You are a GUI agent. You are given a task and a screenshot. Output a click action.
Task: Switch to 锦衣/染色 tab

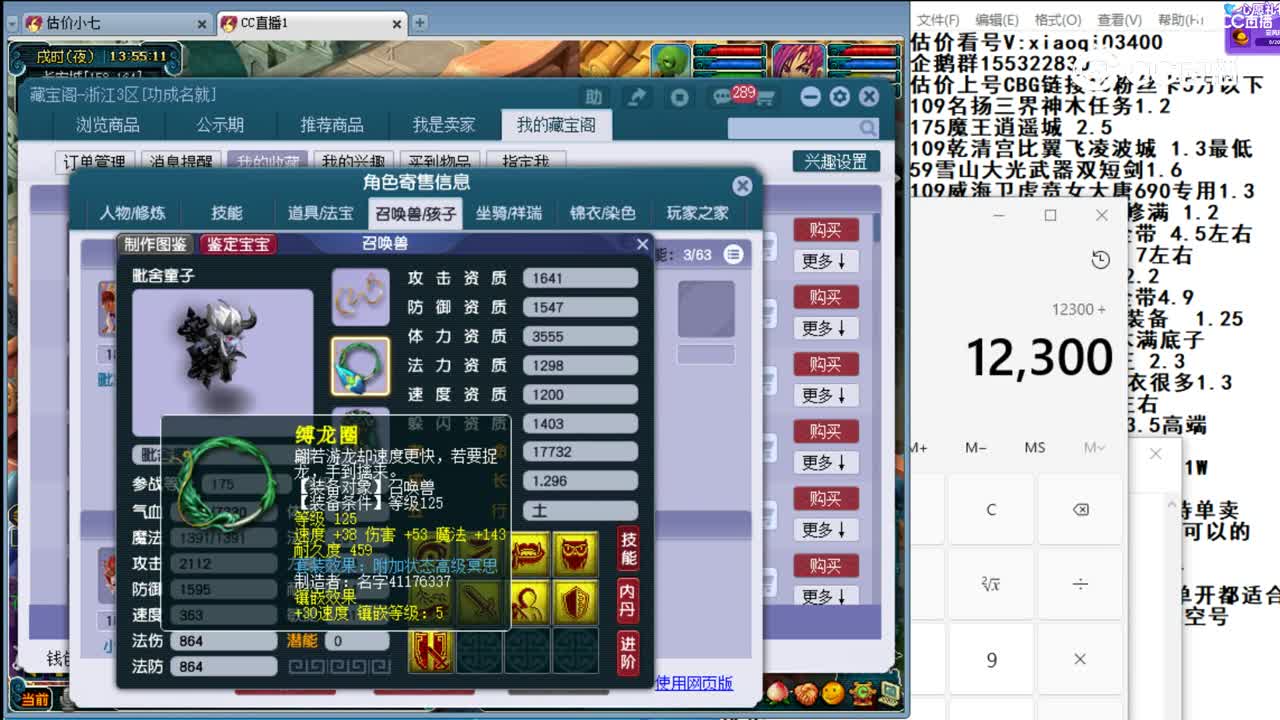[x=602, y=213]
